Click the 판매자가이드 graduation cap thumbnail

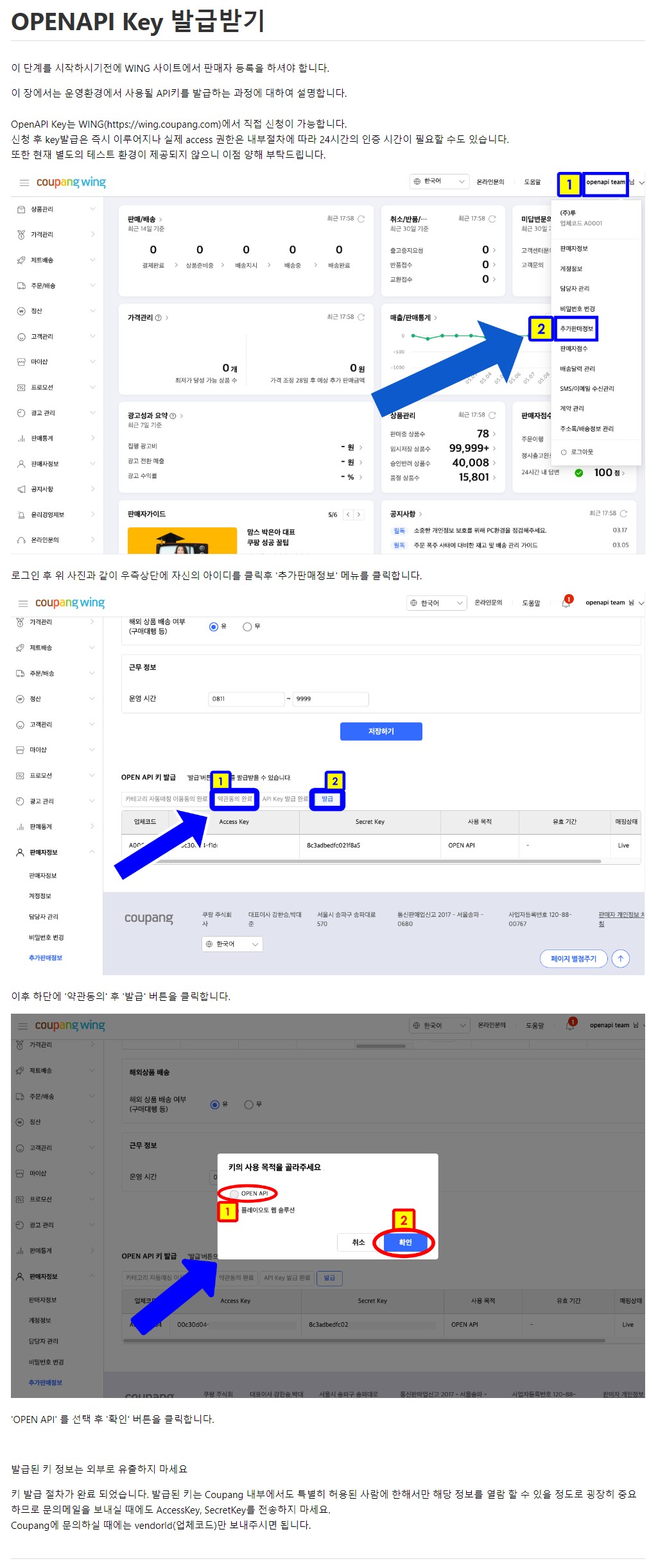click(x=182, y=540)
